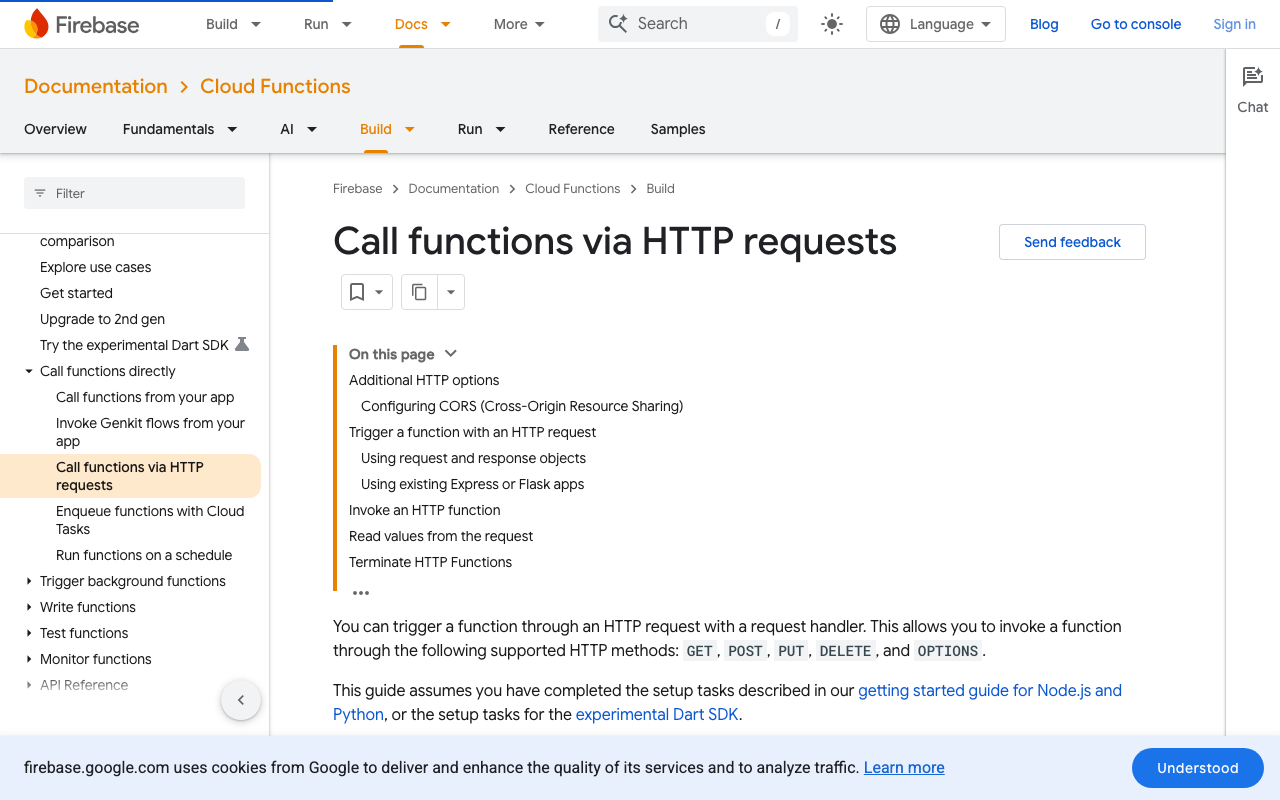Open Invoke Genkit flows from your app
Viewport: 1280px width, 800px height.
[150, 432]
